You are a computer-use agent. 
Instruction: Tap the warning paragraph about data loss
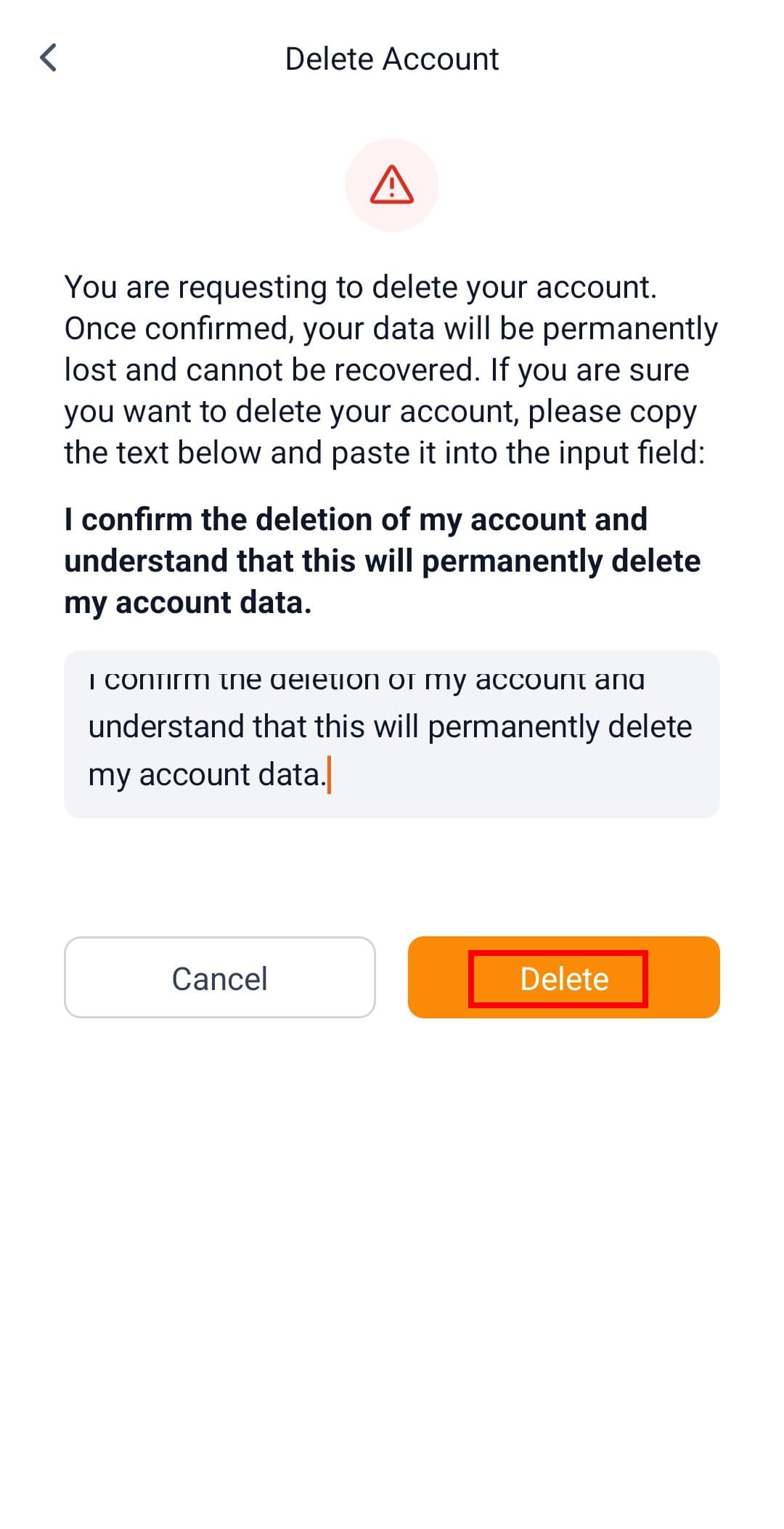[391, 369]
